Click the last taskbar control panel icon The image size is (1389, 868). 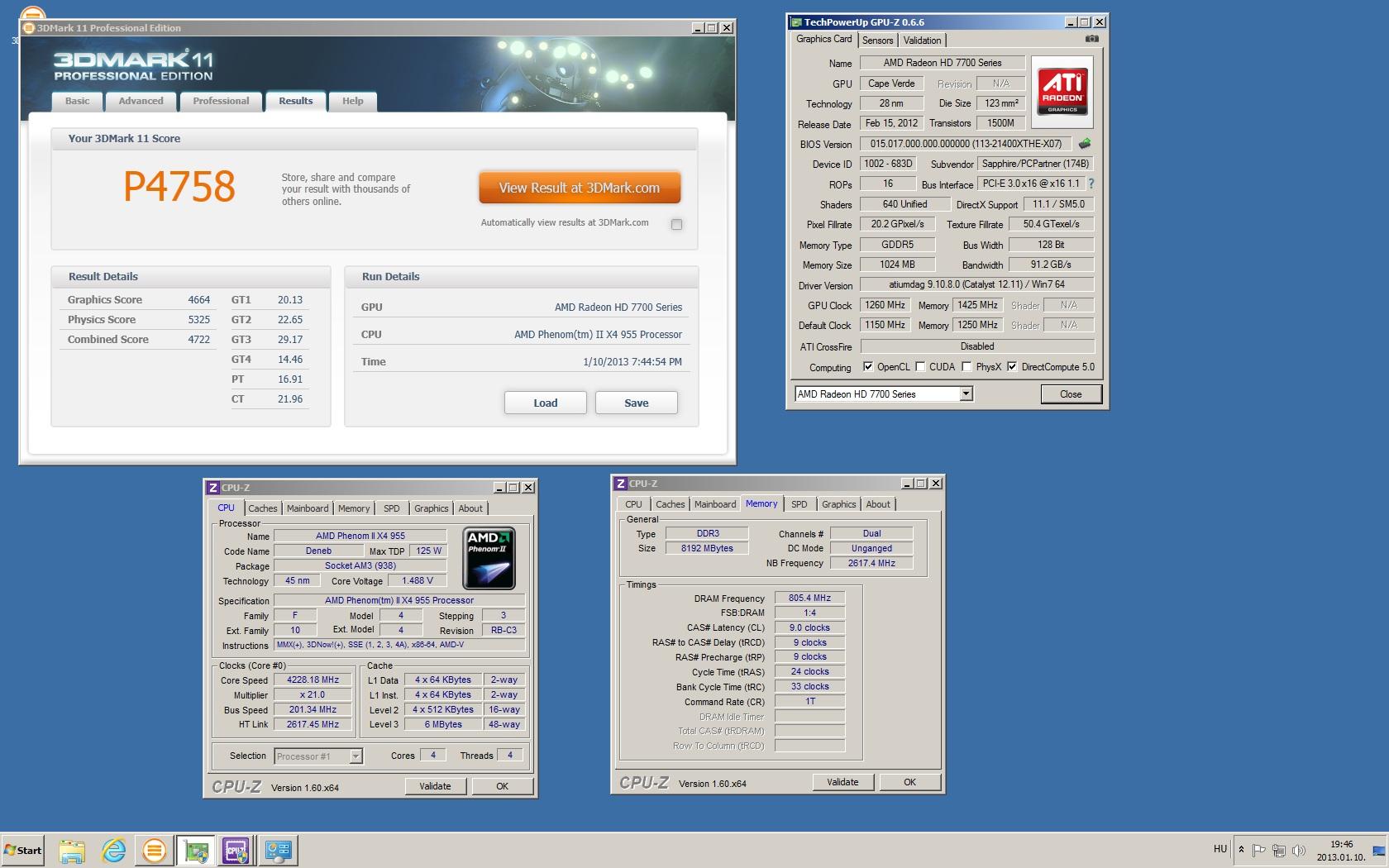[278, 850]
